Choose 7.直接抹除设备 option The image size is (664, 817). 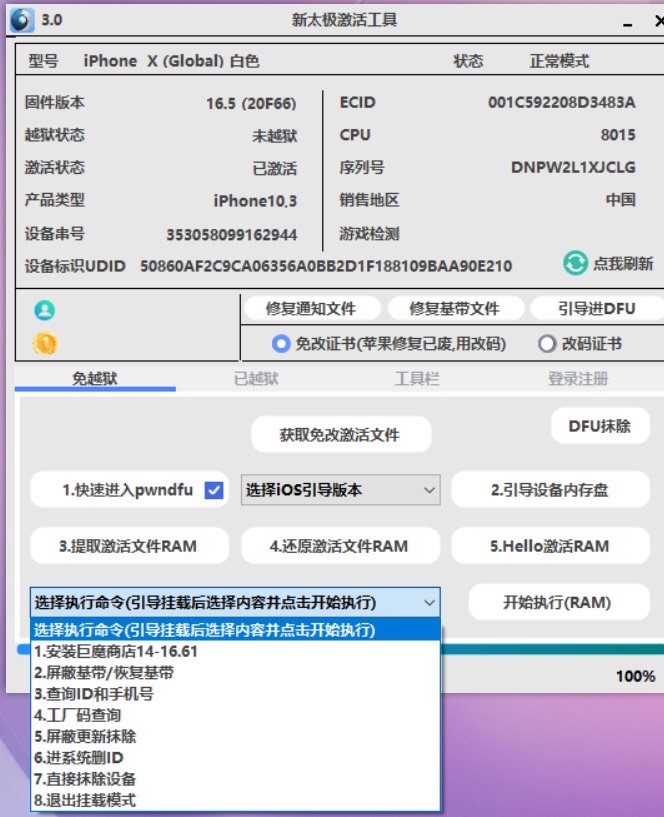pyautogui.click(x=236, y=779)
